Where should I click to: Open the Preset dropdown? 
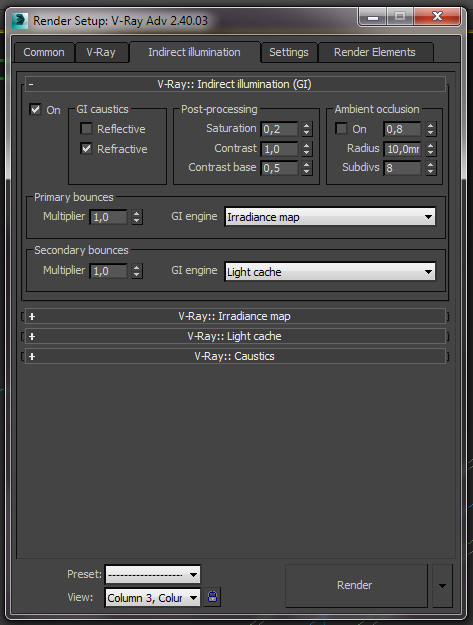(153, 574)
